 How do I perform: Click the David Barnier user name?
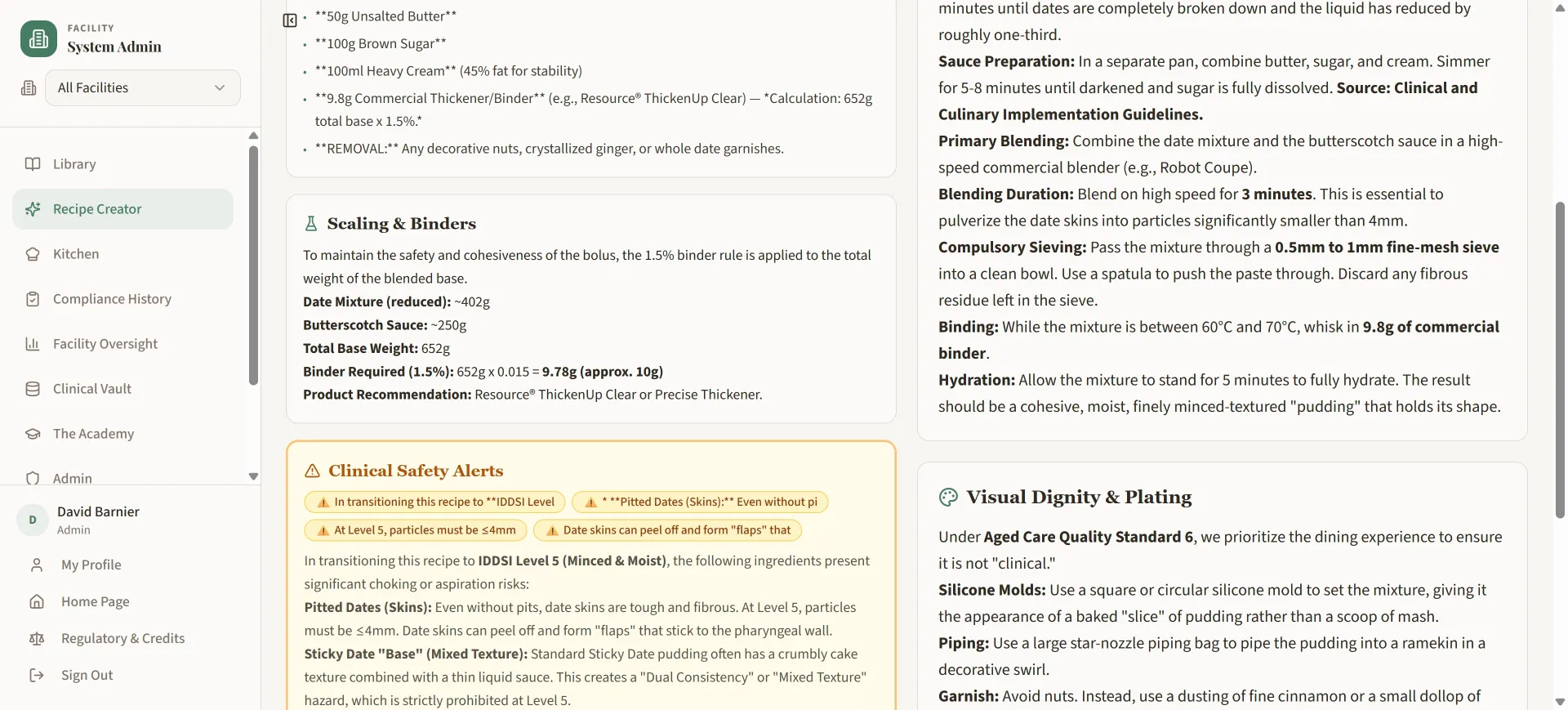[x=98, y=511]
